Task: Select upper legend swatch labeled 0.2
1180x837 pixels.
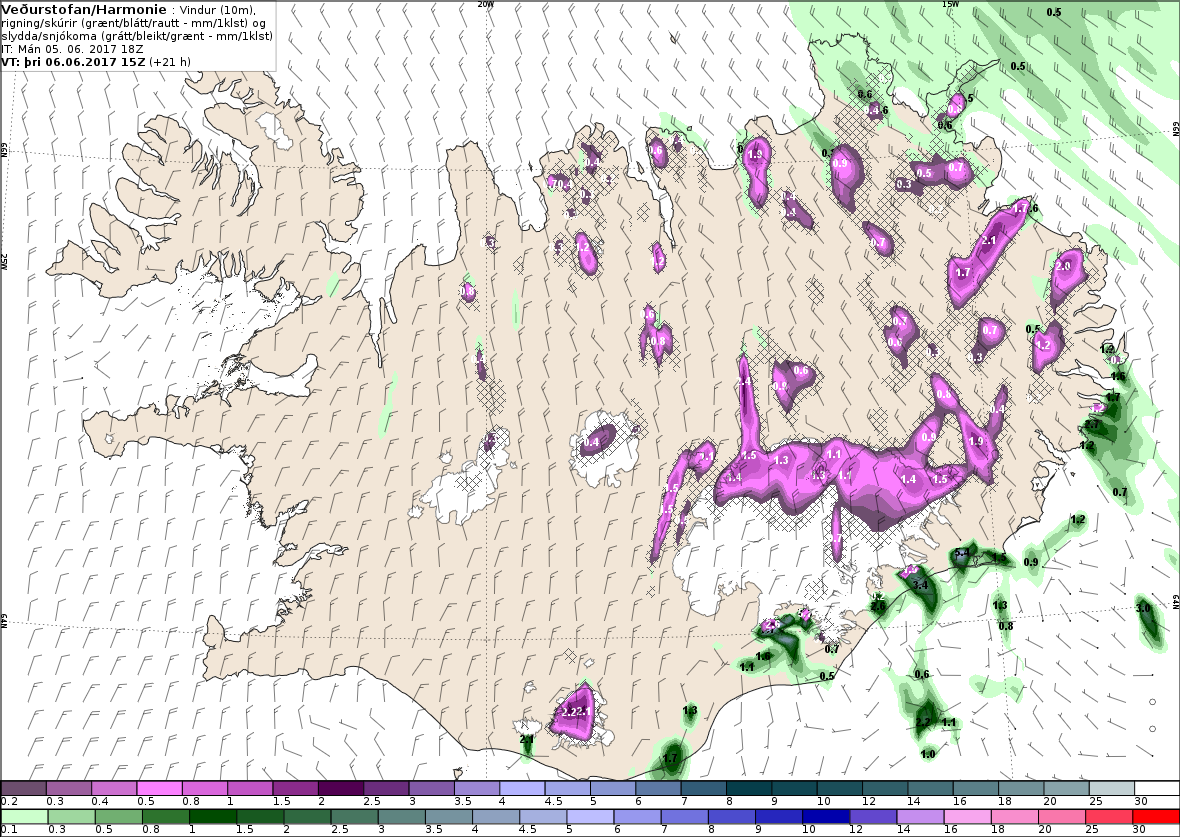Action: [23, 788]
